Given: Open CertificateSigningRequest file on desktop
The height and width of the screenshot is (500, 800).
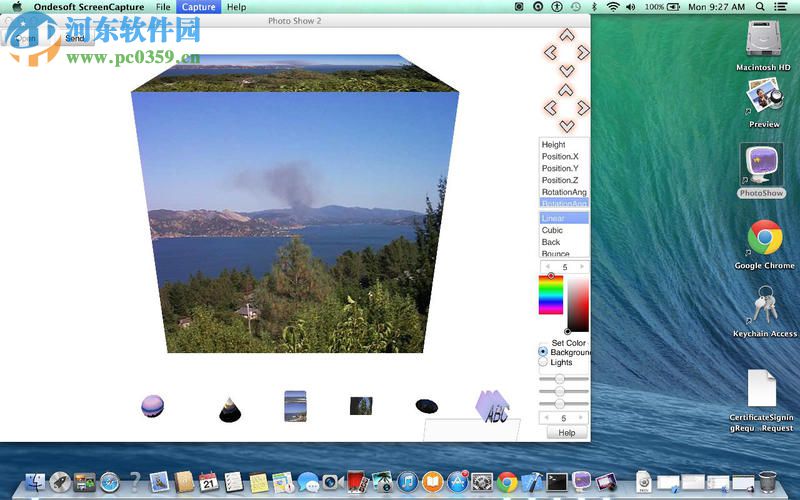Looking at the screenshot, I should [x=762, y=401].
